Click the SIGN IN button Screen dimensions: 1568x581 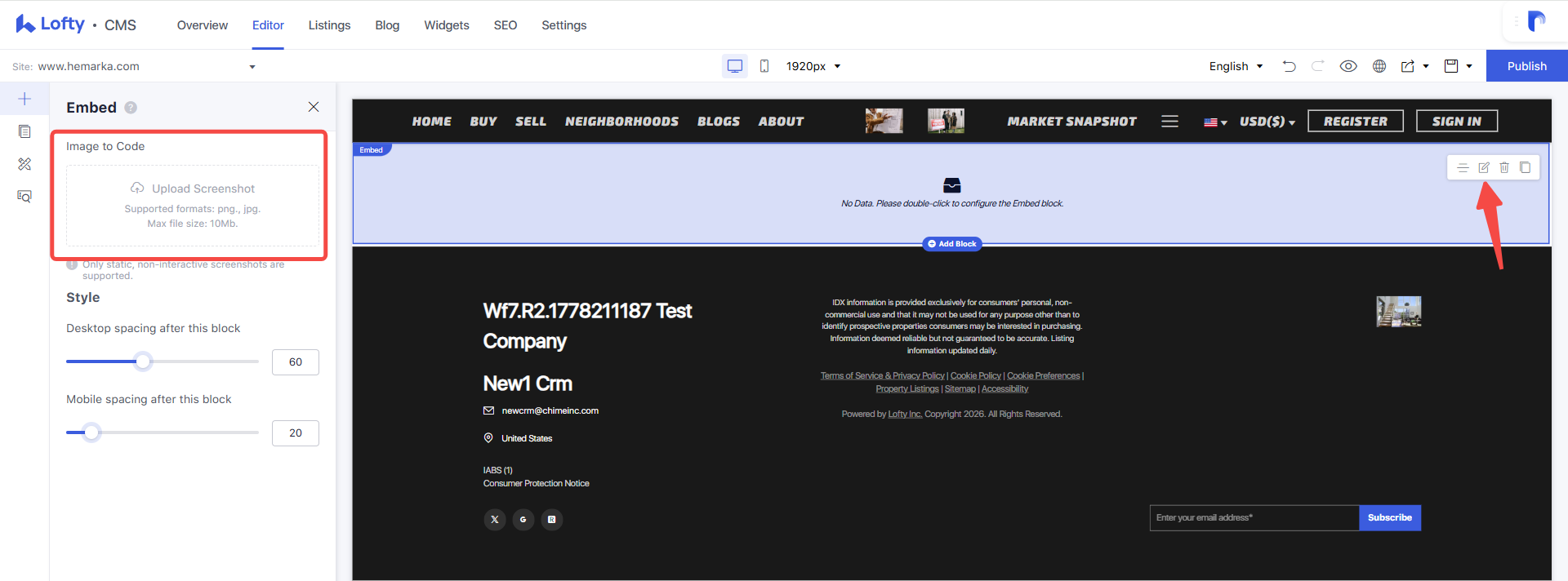tap(1457, 121)
